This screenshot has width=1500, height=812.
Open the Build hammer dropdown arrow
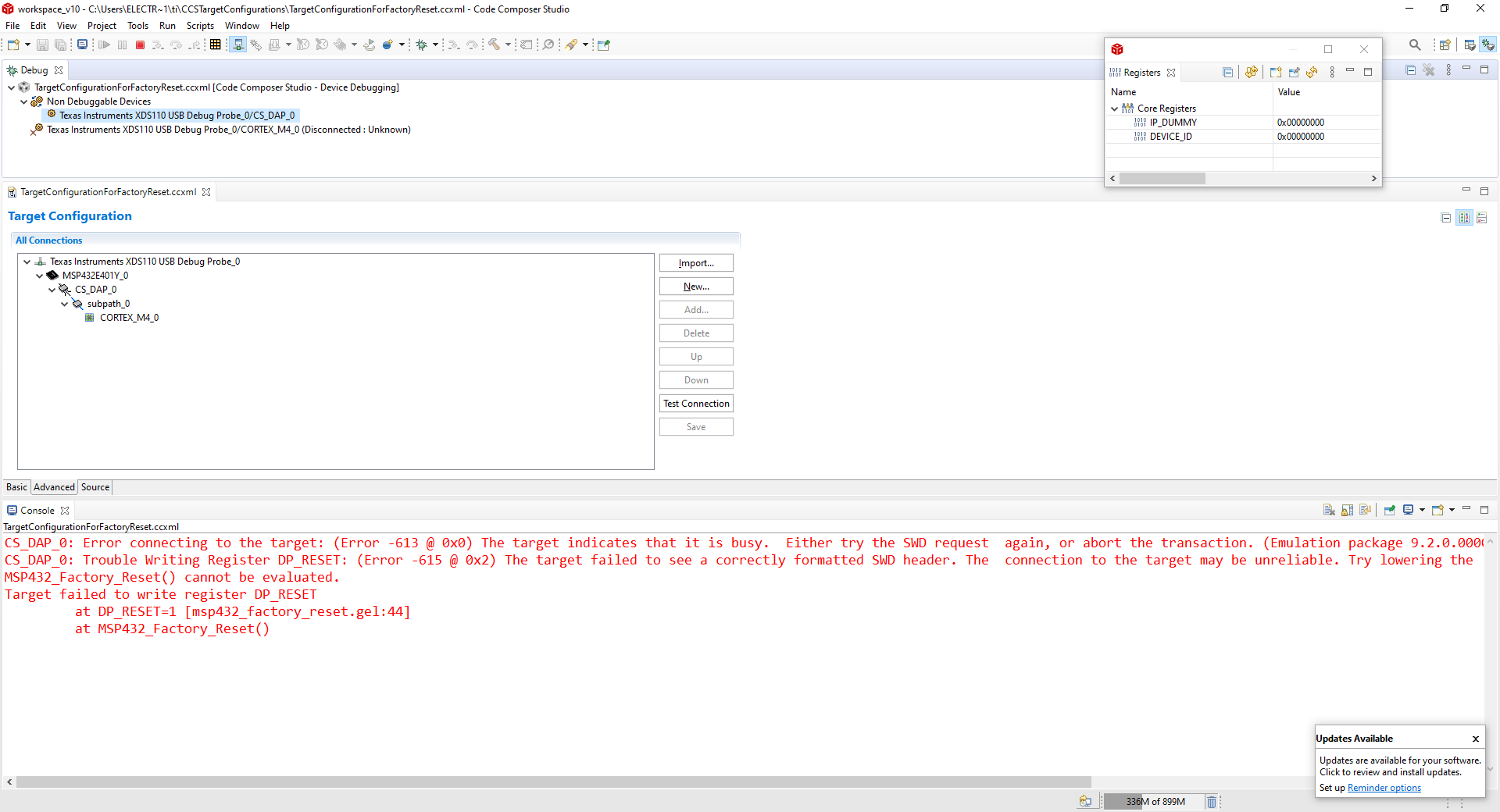coord(508,45)
